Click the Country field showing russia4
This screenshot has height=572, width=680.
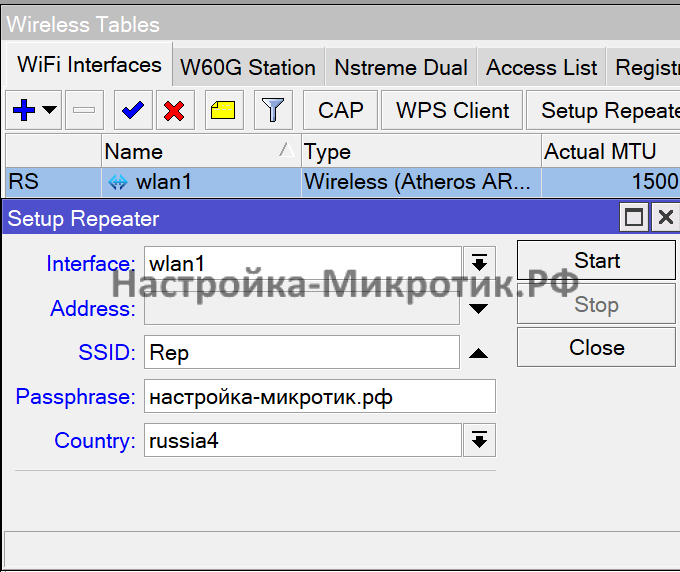302,441
